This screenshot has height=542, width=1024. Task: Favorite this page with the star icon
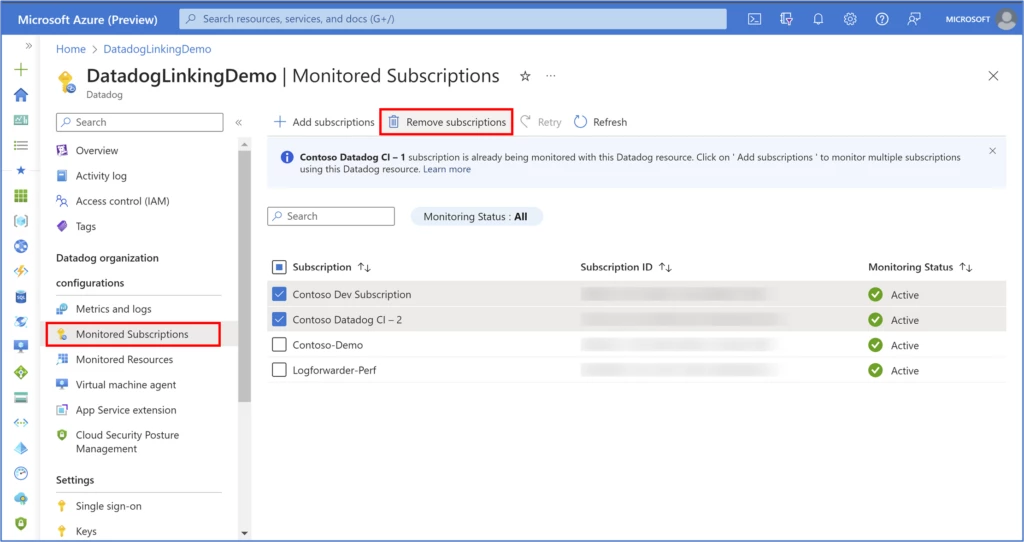525,76
